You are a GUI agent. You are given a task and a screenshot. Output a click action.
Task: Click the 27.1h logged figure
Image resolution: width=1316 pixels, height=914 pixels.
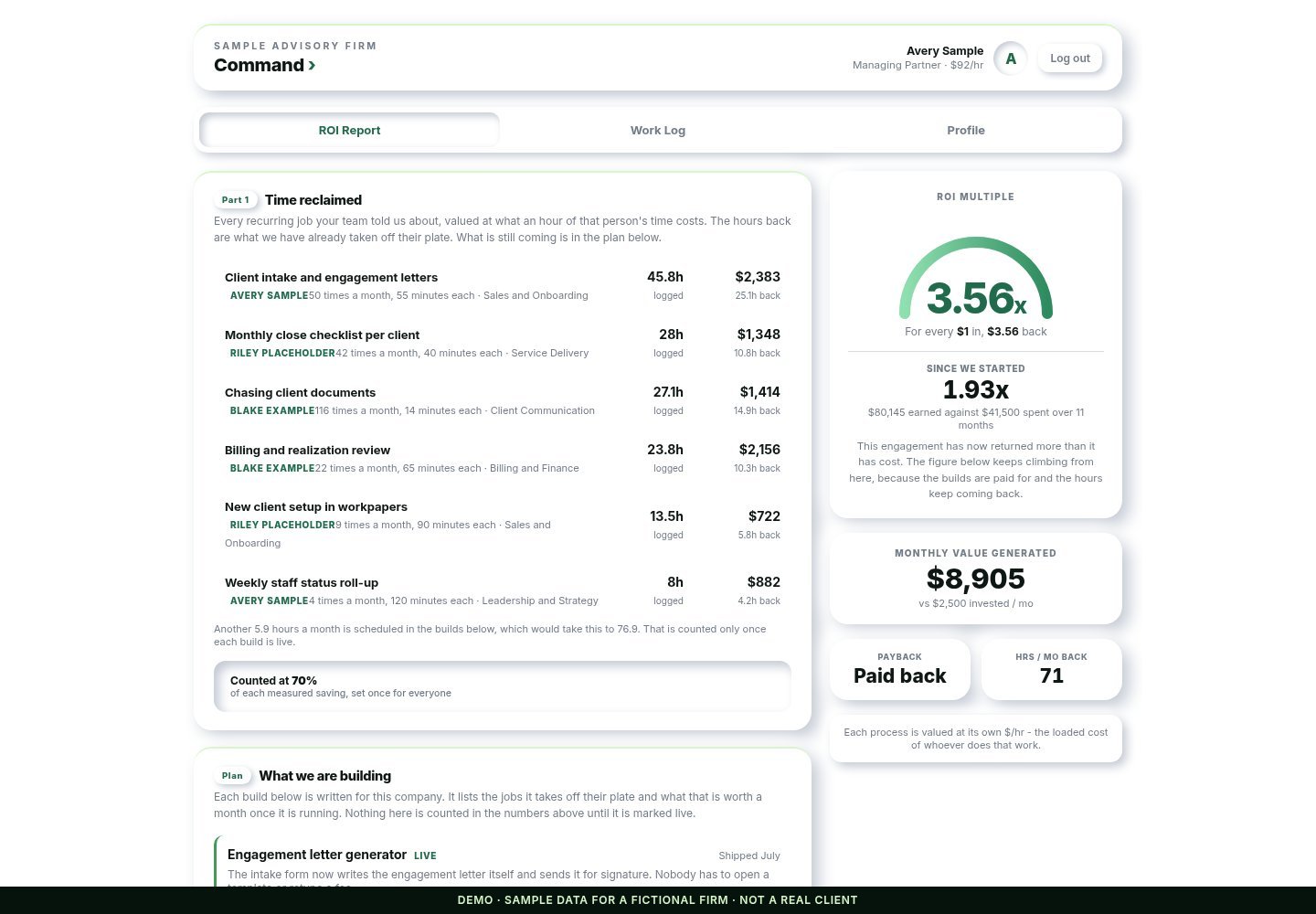coord(668,392)
